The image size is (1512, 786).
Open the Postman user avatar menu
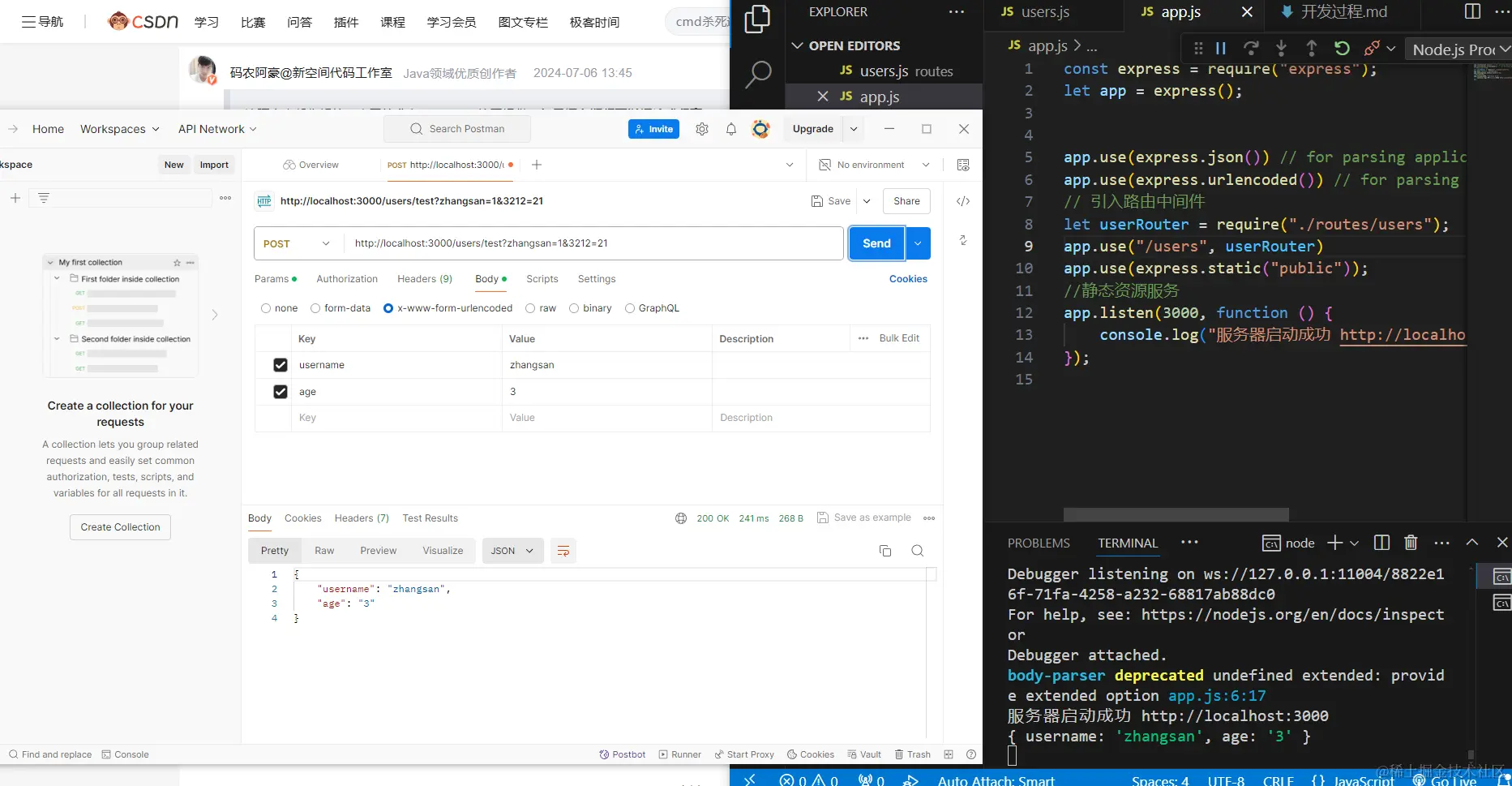point(760,129)
